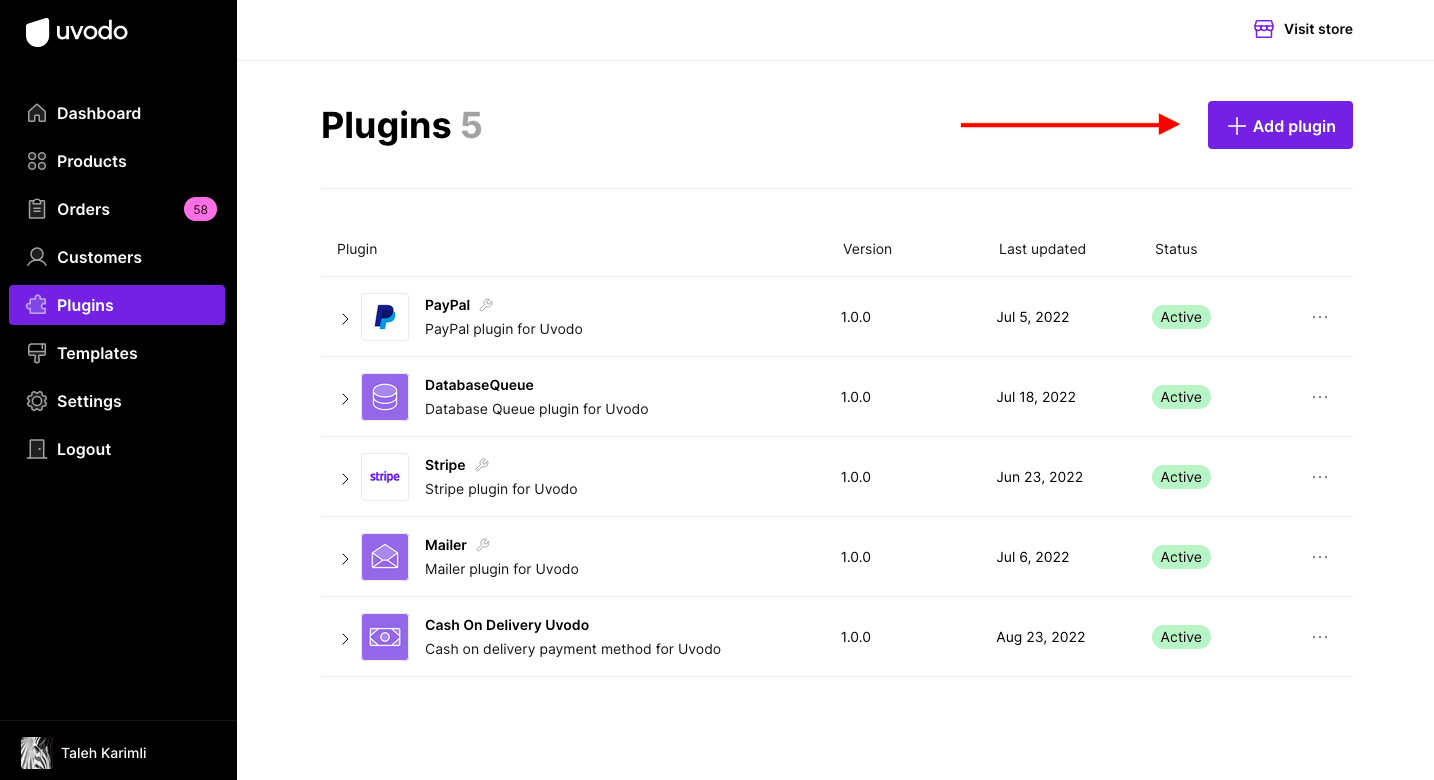
Task: Click the Plugins puzzle piece icon
Action: (37, 305)
